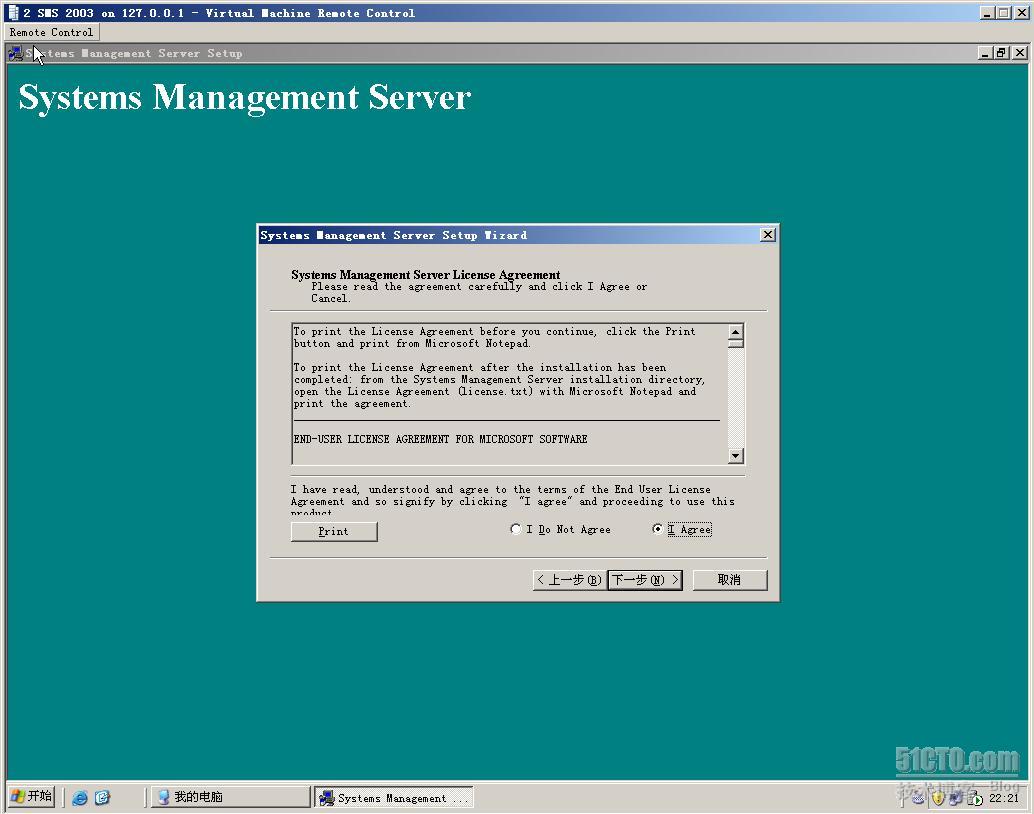The height and width of the screenshot is (814, 1034).
Task: Open the 开始 Start menu
Action: point(32,796)
